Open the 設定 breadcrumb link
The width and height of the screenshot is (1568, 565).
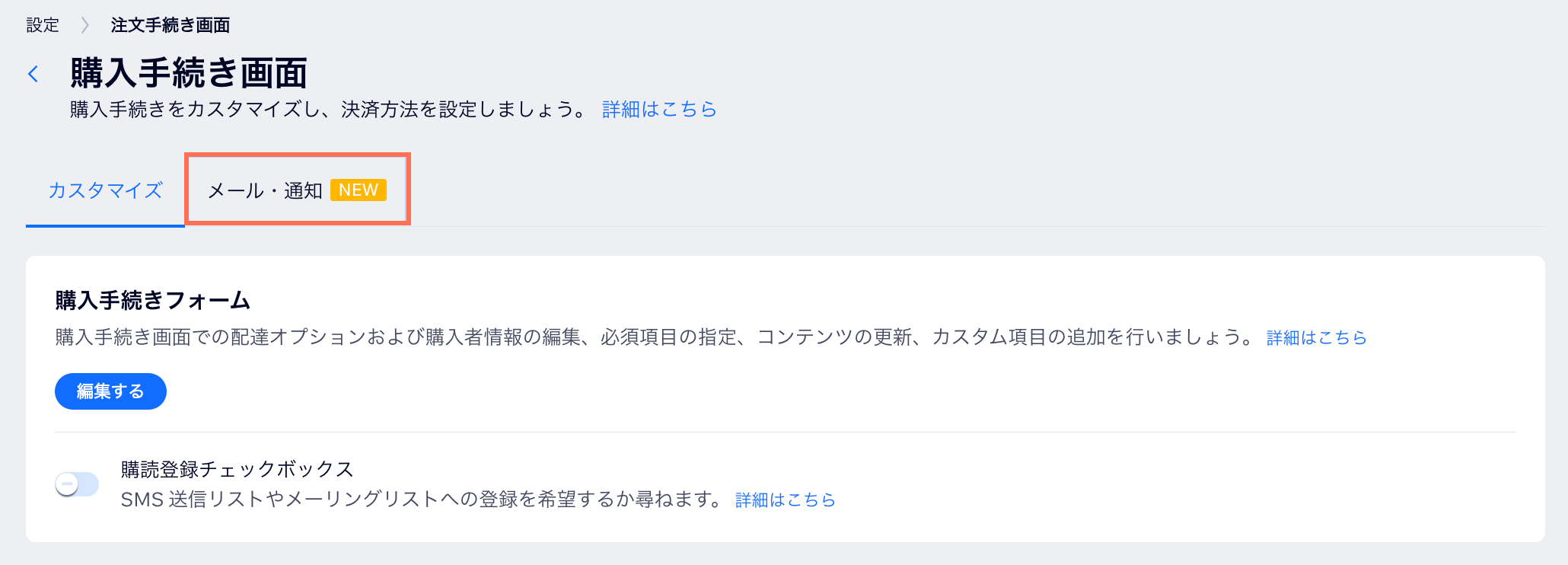[43, 24]
